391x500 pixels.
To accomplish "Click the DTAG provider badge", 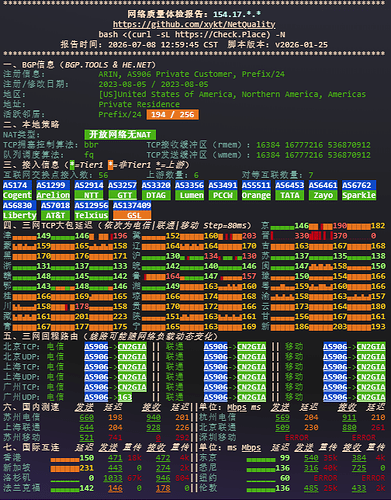I will coord(156,195).
